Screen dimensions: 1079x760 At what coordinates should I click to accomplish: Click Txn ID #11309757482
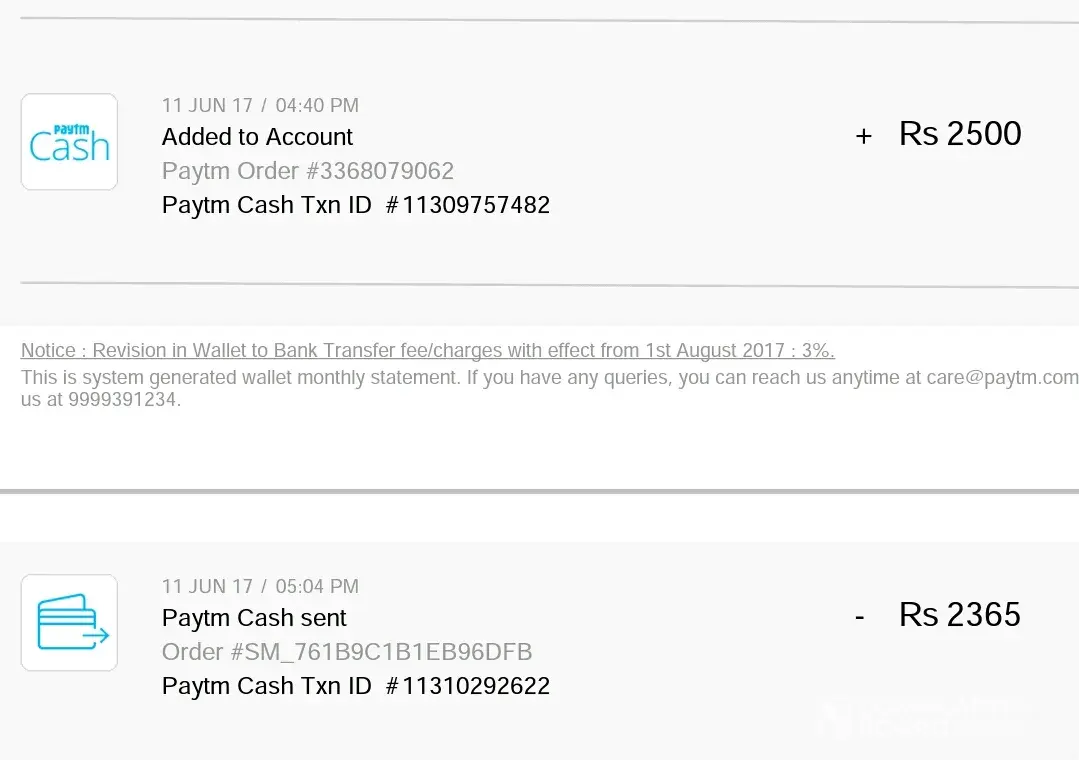467,205
